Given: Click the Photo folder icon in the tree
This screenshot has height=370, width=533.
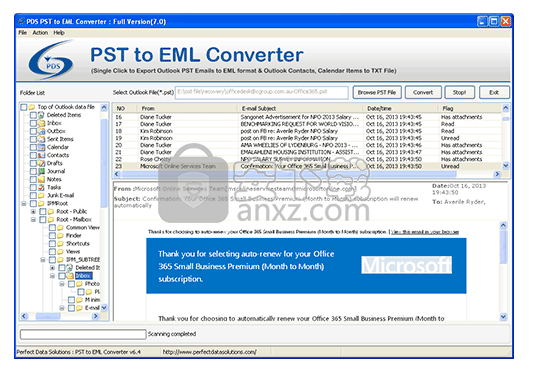Looking at the screenshot, I should point(80,284).
